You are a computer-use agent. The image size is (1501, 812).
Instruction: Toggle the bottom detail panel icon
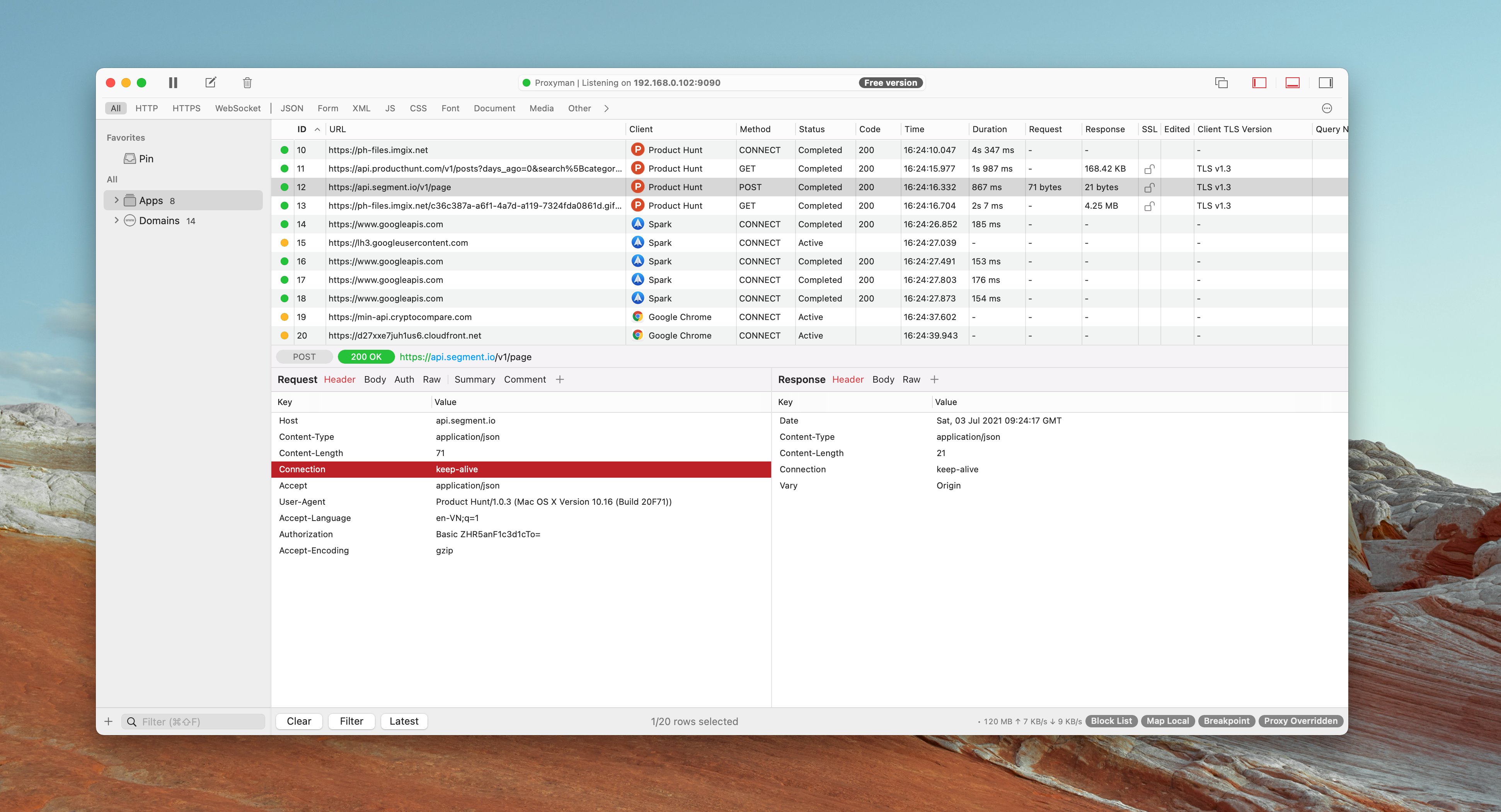1292,83
